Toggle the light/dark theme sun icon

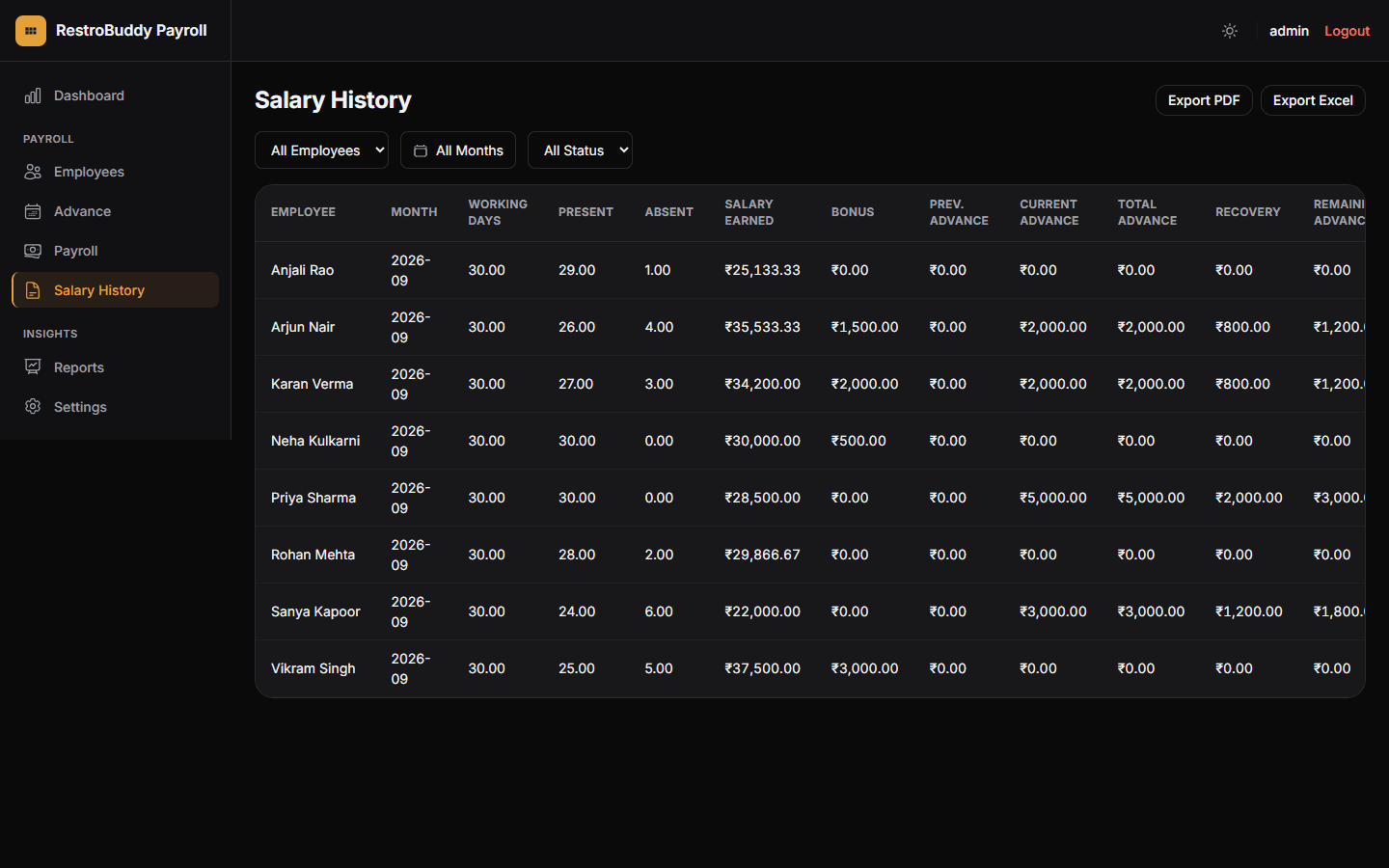coord(1230,31)
